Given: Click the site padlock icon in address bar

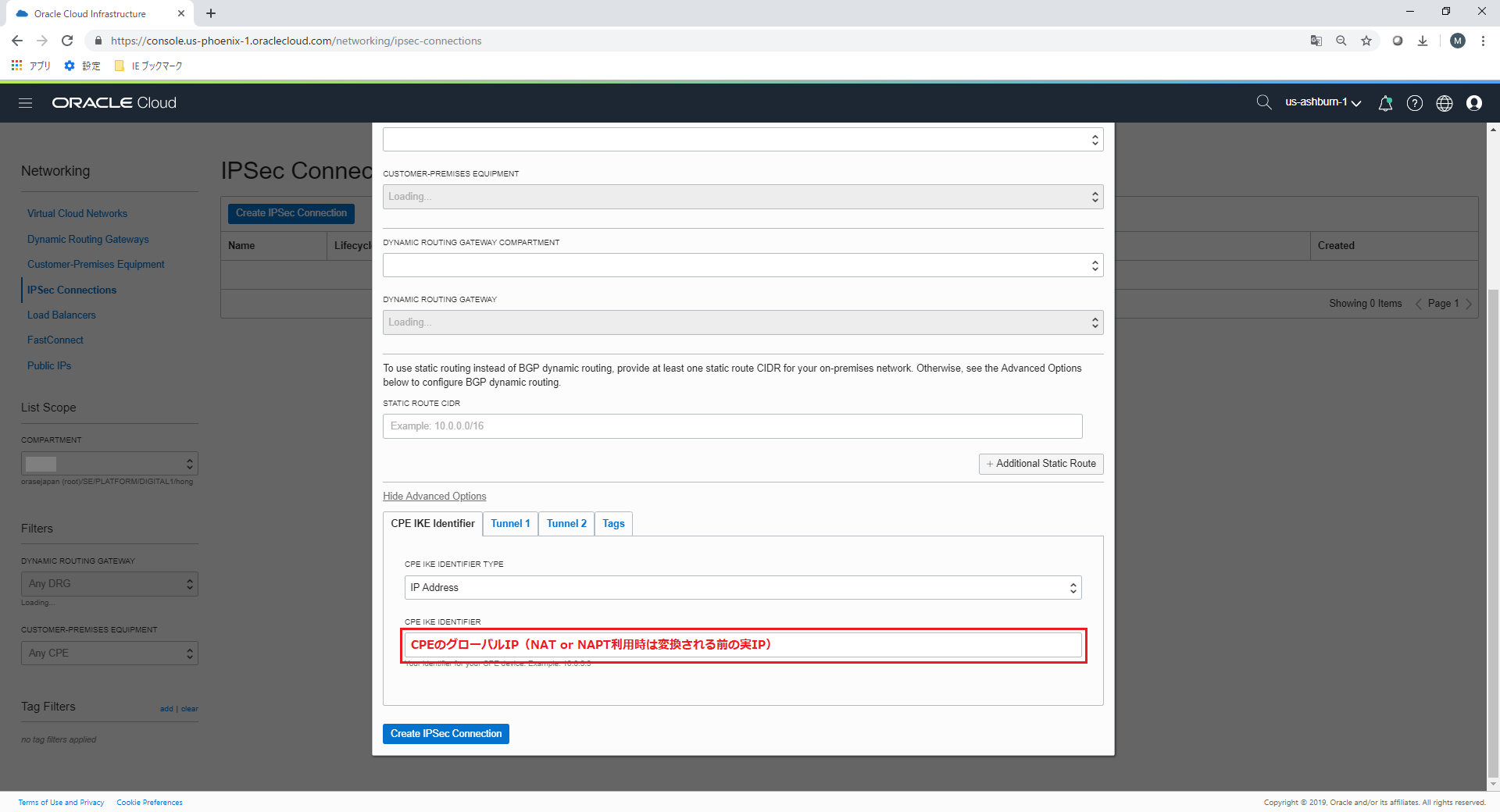Looking at the screenshot, I should (x=98, y=41).
